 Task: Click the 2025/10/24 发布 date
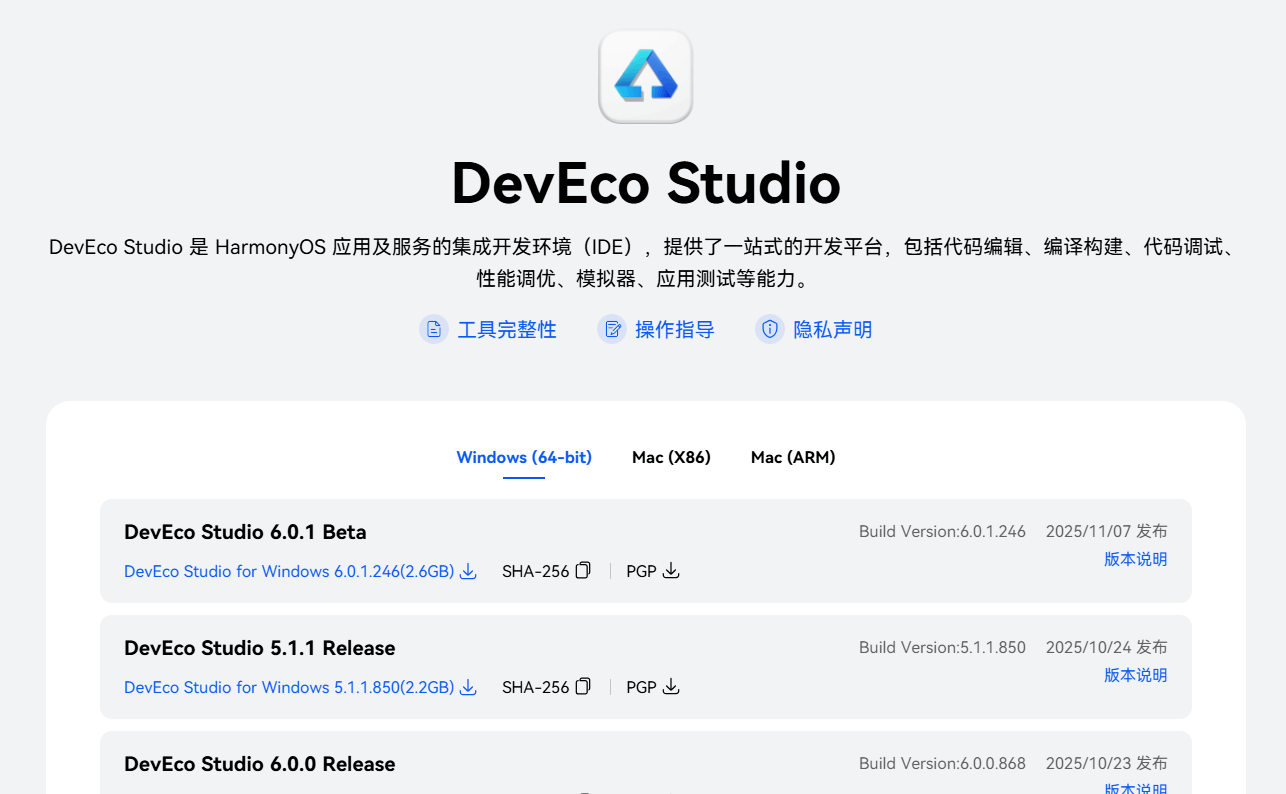(x=1106, y=647)
